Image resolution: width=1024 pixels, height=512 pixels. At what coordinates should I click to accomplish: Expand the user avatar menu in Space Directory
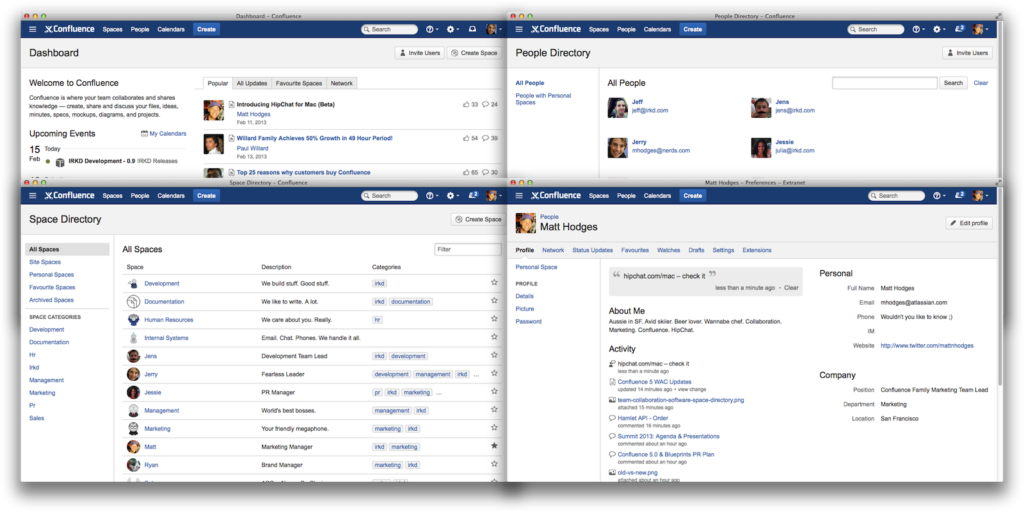click(494, 196)
